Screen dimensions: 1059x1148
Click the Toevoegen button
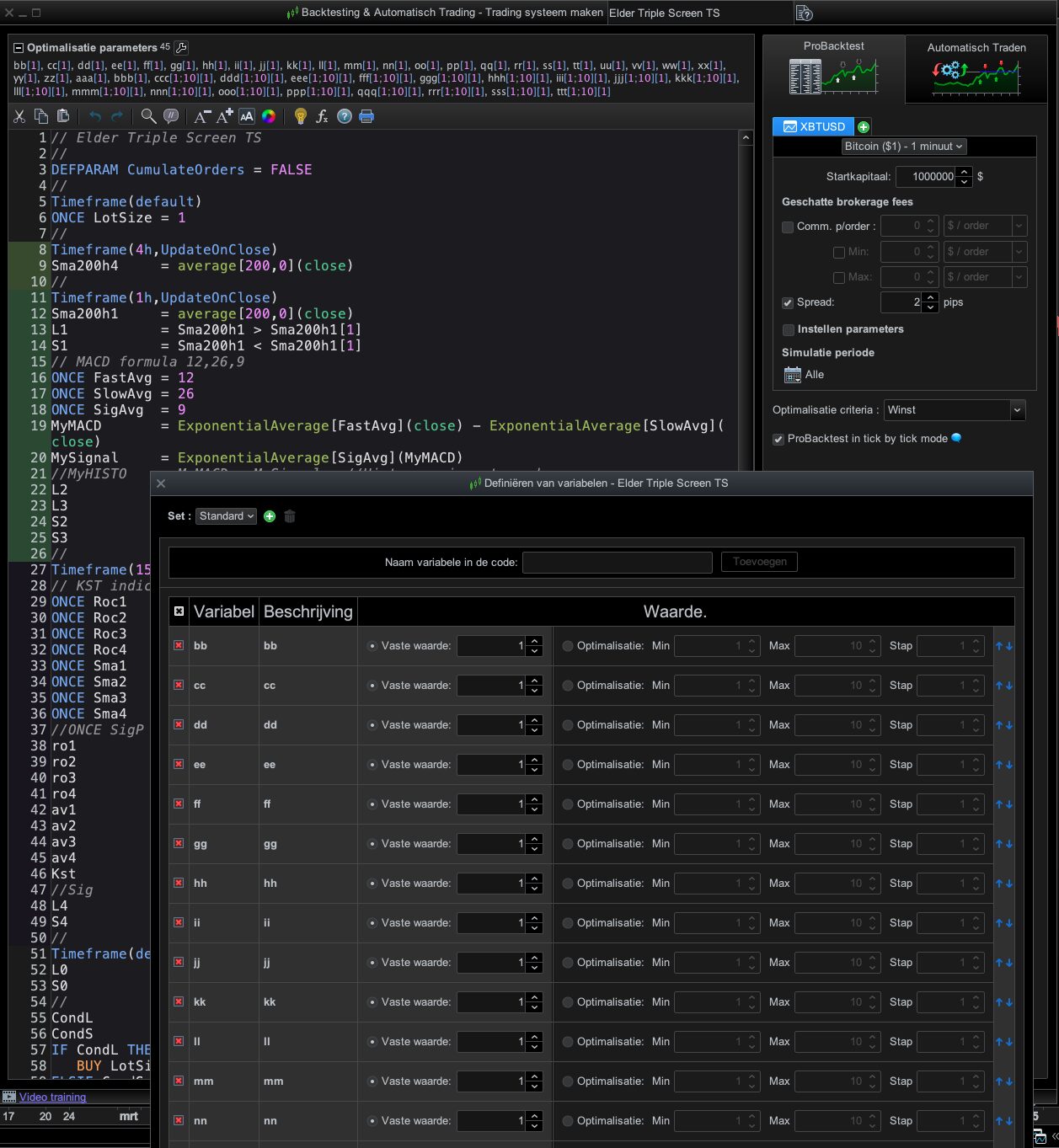click(x=759, y=562)
